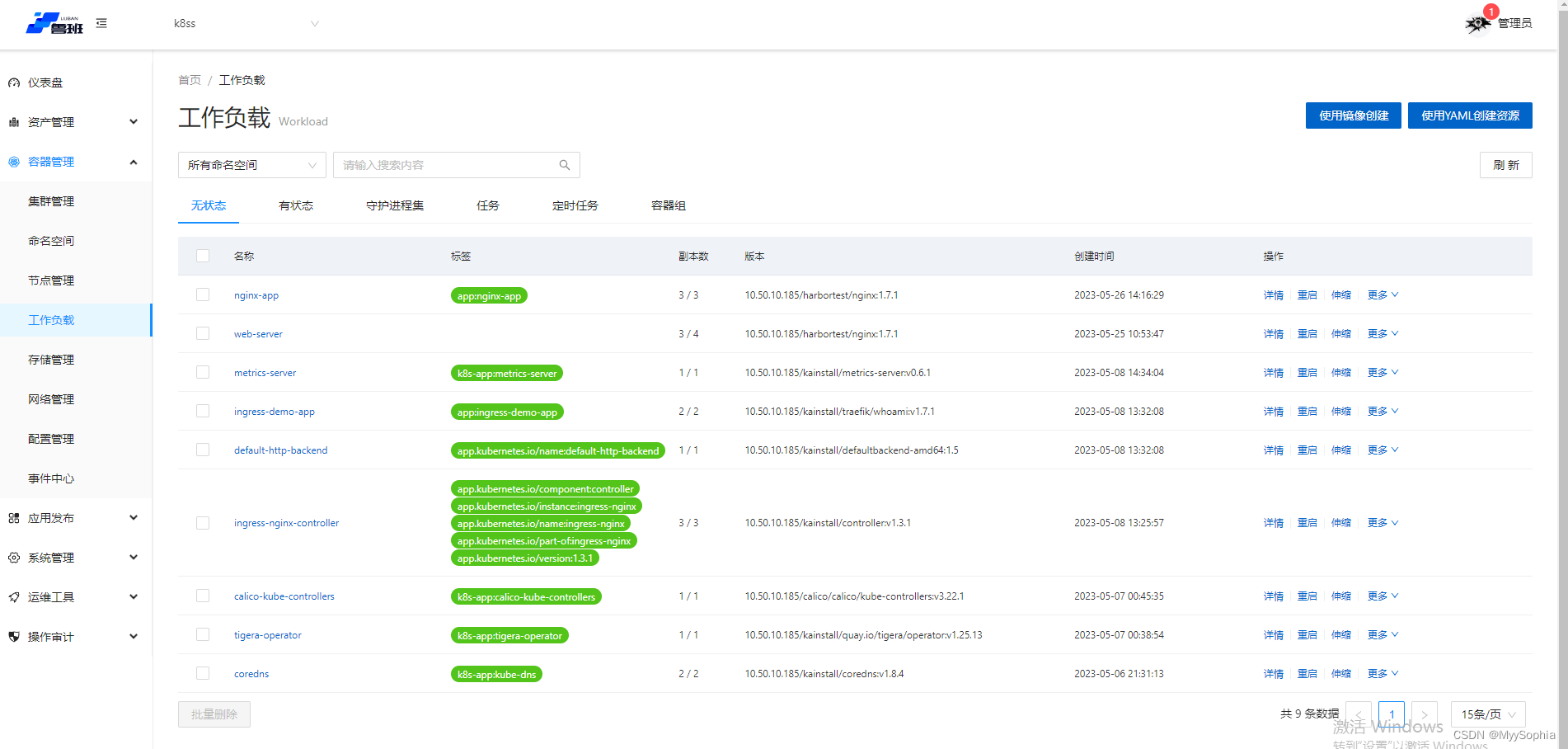Go to next page arrow
Screen dimensions: 1568x749
coord(1425,714)
